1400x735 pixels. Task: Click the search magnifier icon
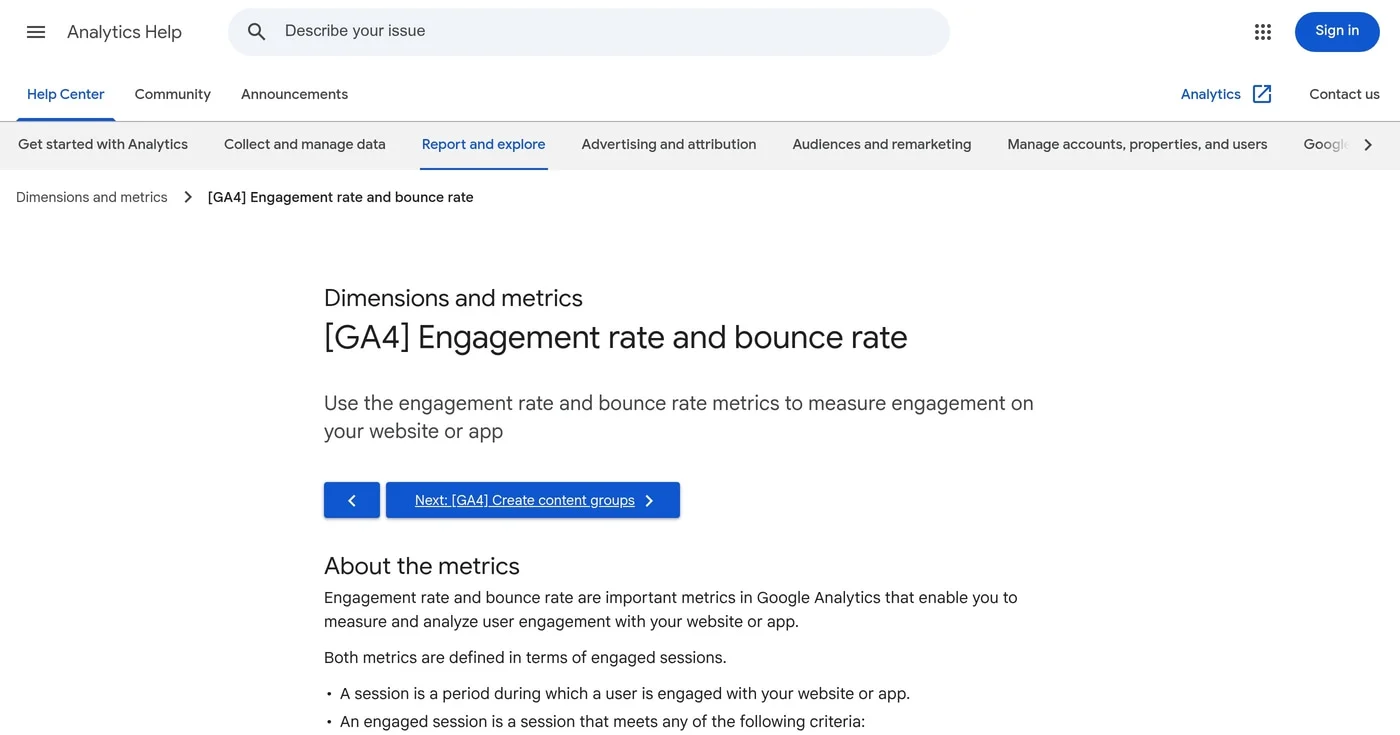click(257, 32)
